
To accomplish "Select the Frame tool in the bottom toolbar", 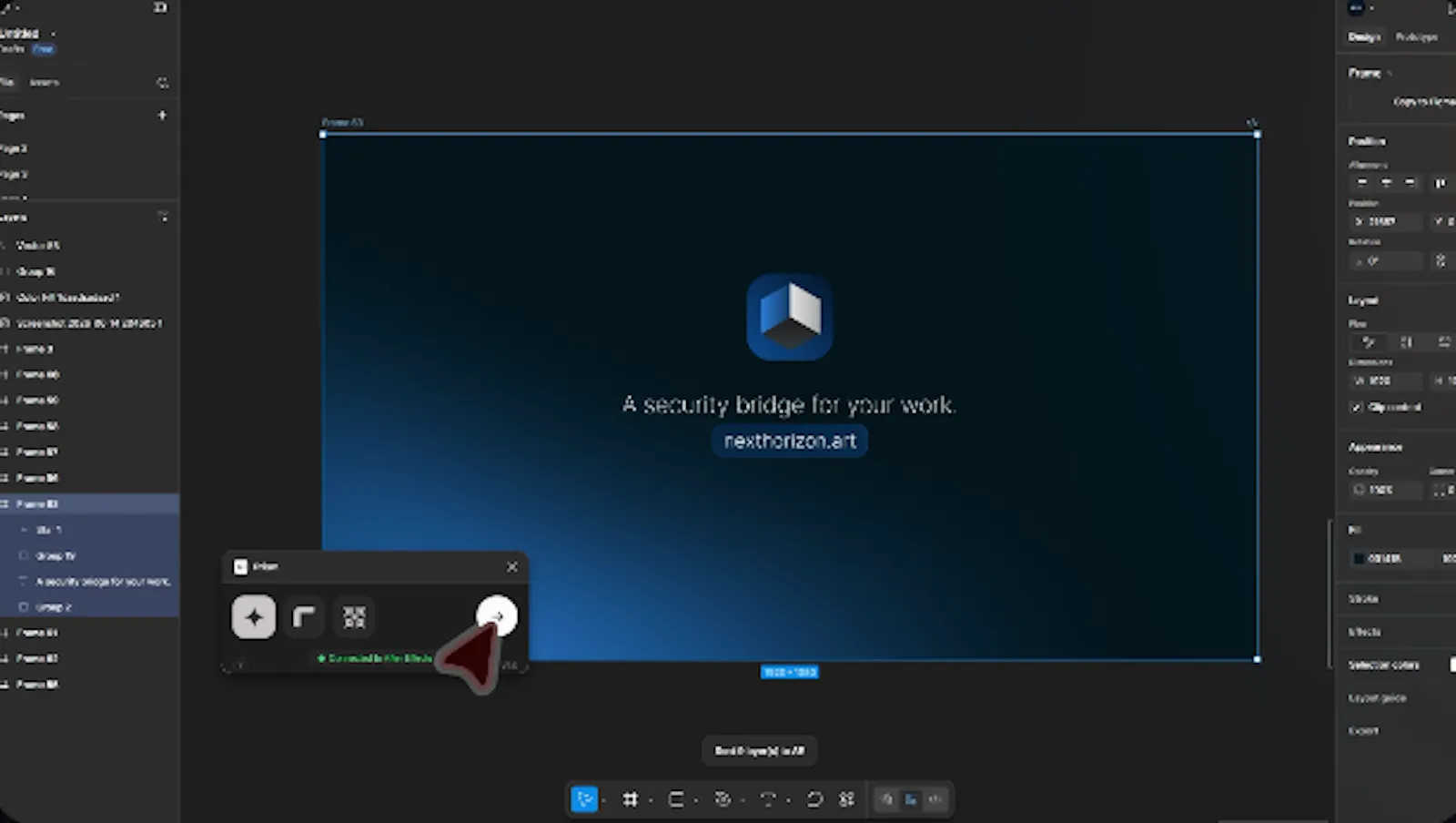I will [630, 799].
